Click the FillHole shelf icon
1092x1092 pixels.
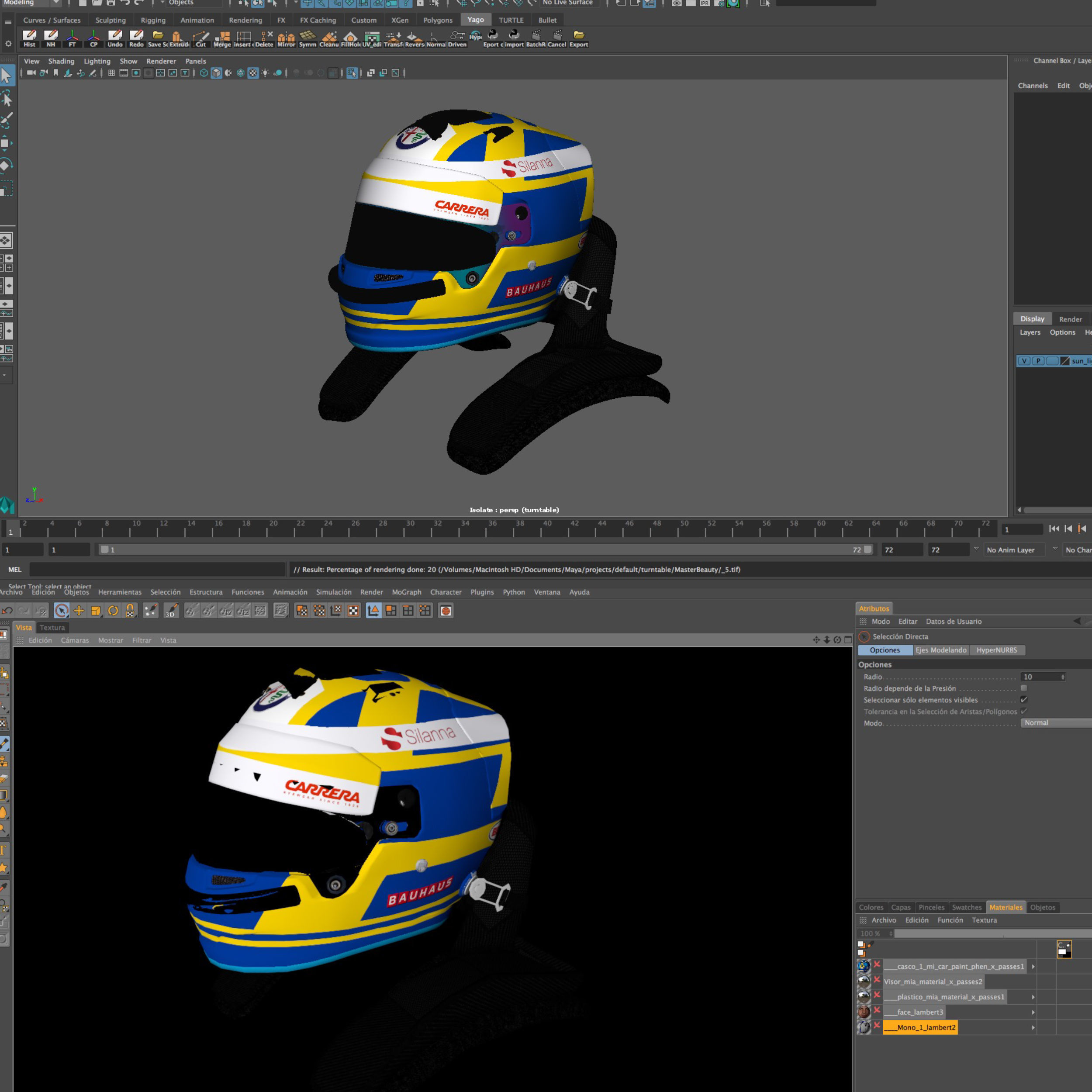coord(350,39)
